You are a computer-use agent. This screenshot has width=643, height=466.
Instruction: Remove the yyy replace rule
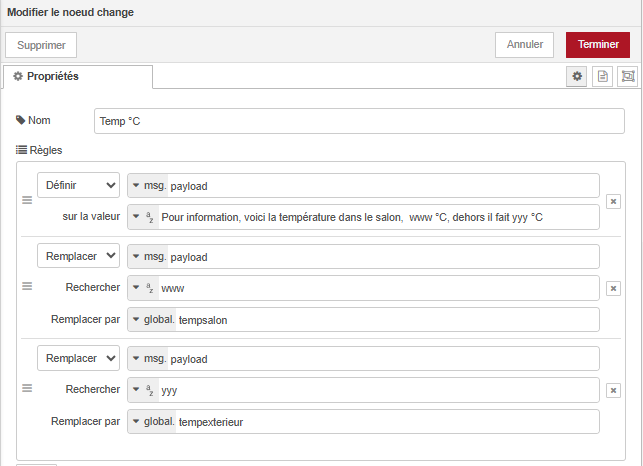[613, 390]
